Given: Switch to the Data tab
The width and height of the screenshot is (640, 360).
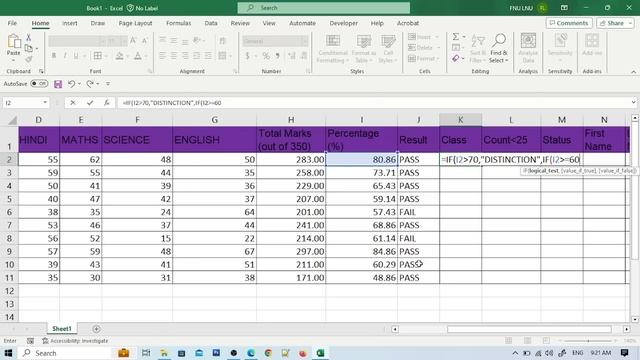Looking at the screenshot, I should pos(211,23).
